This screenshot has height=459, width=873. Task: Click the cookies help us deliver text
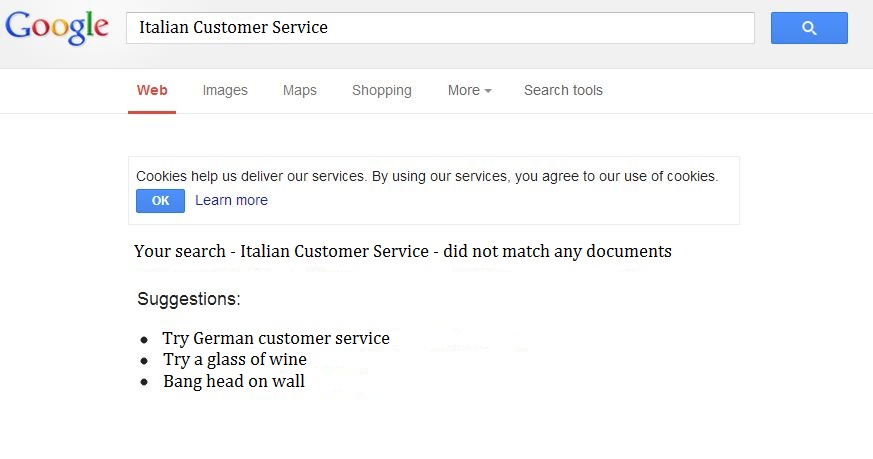tap(427, 176)
